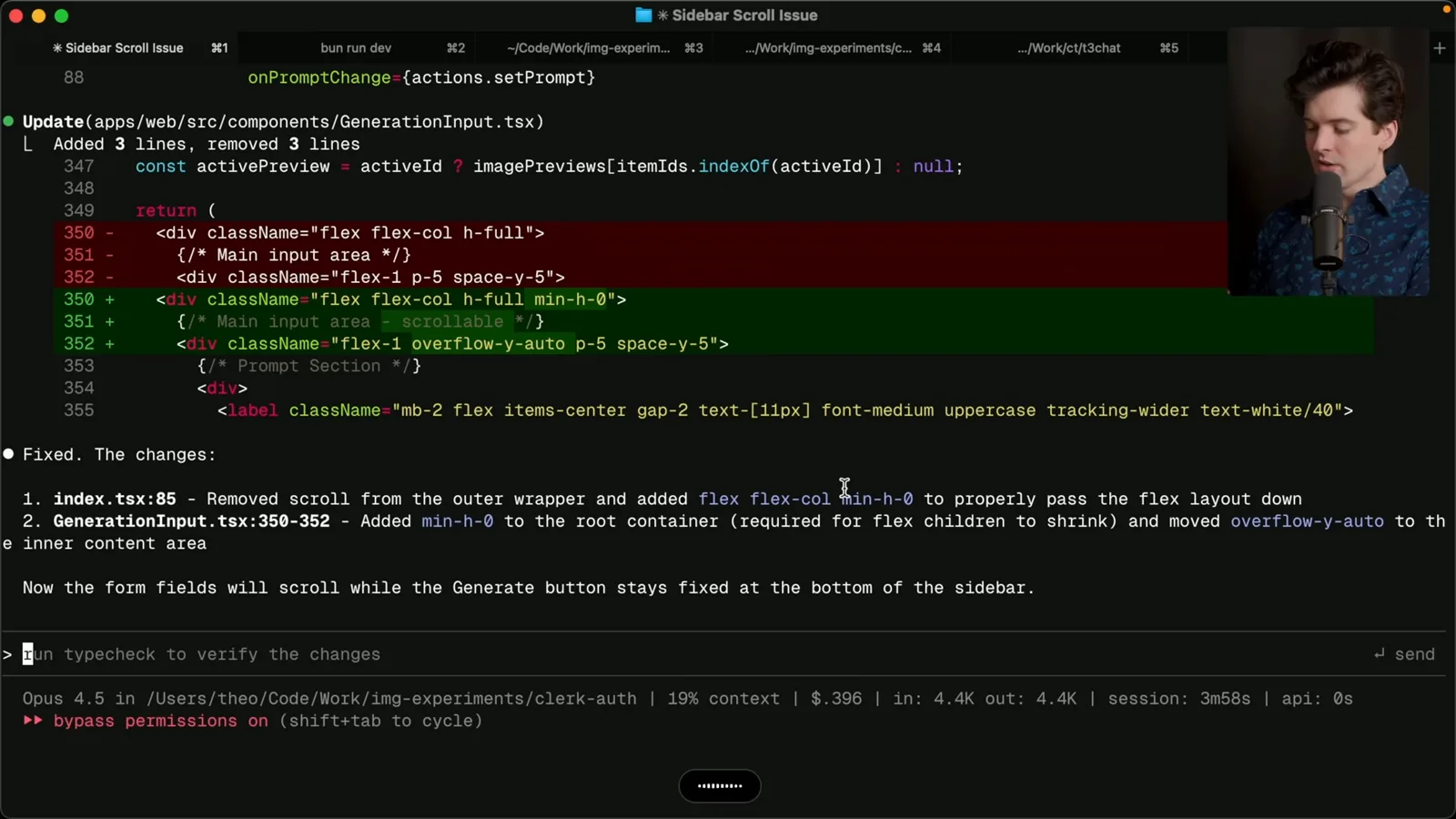Click the webcam video overlay thumbnail
The image size is (1456, 819).
(x=1328, y=162)
